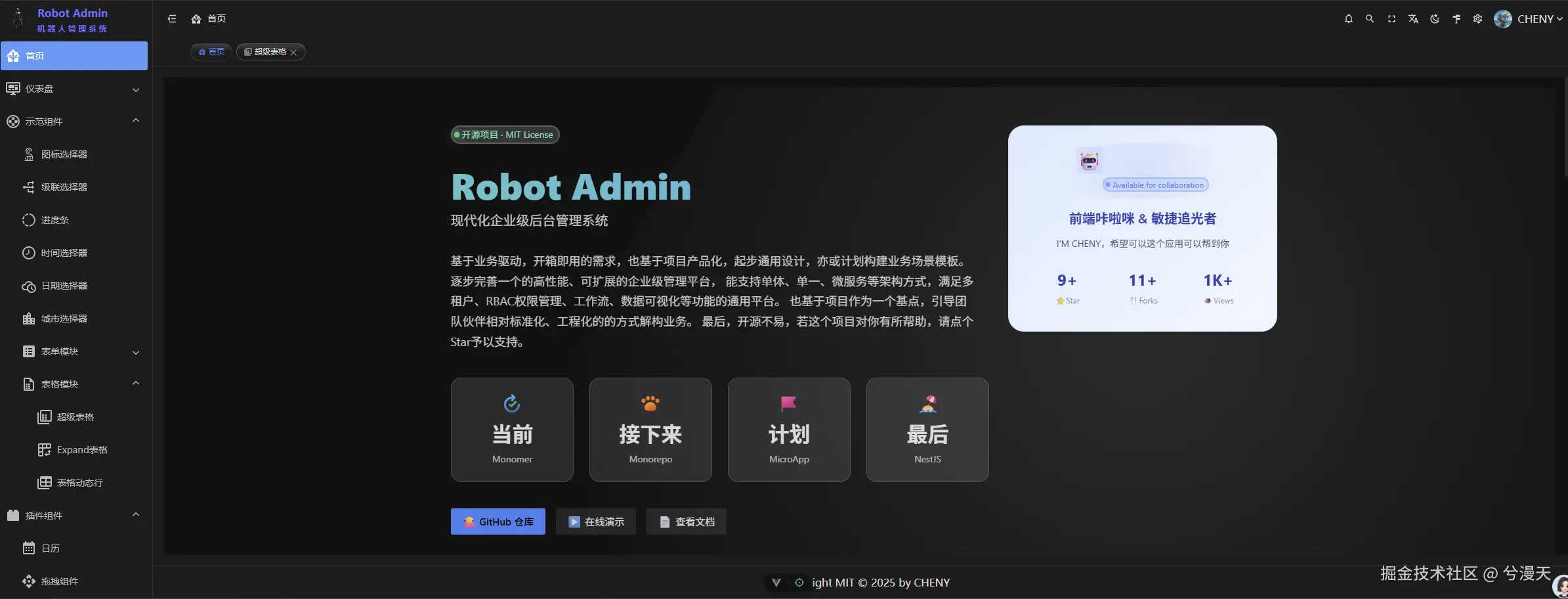Click the CHENY user avatar
The width and height of the screenshot is (1568, 599).
(1503, 19)
